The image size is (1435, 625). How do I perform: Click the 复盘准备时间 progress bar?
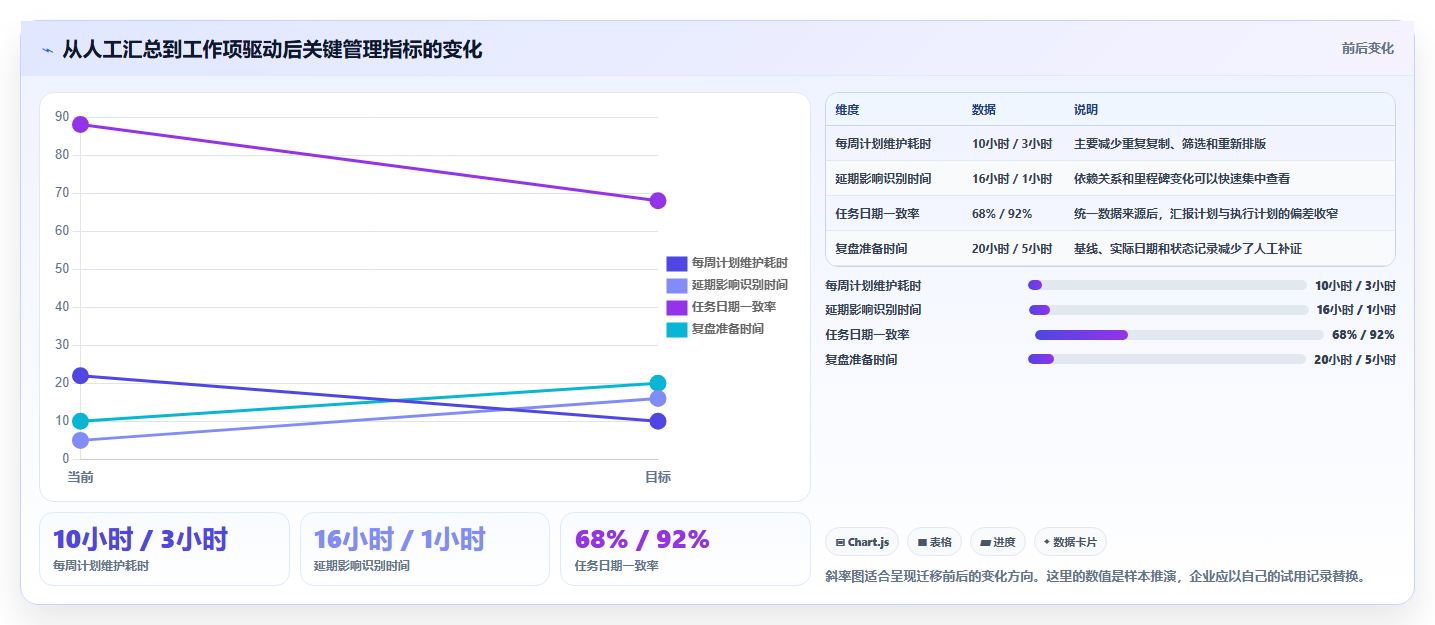coord(1167,359)
